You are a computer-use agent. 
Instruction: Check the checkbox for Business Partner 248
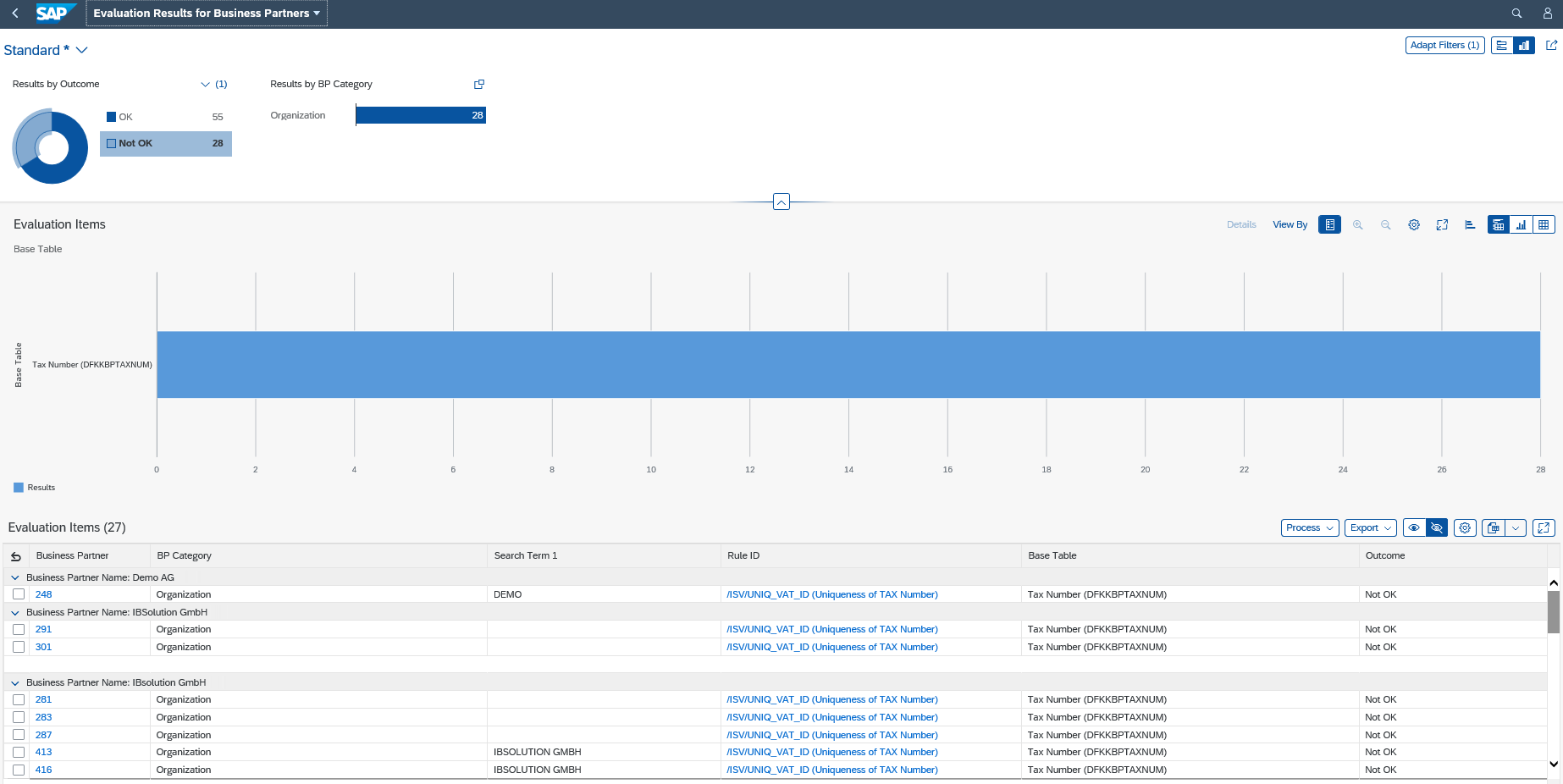(x=19, y=594)
